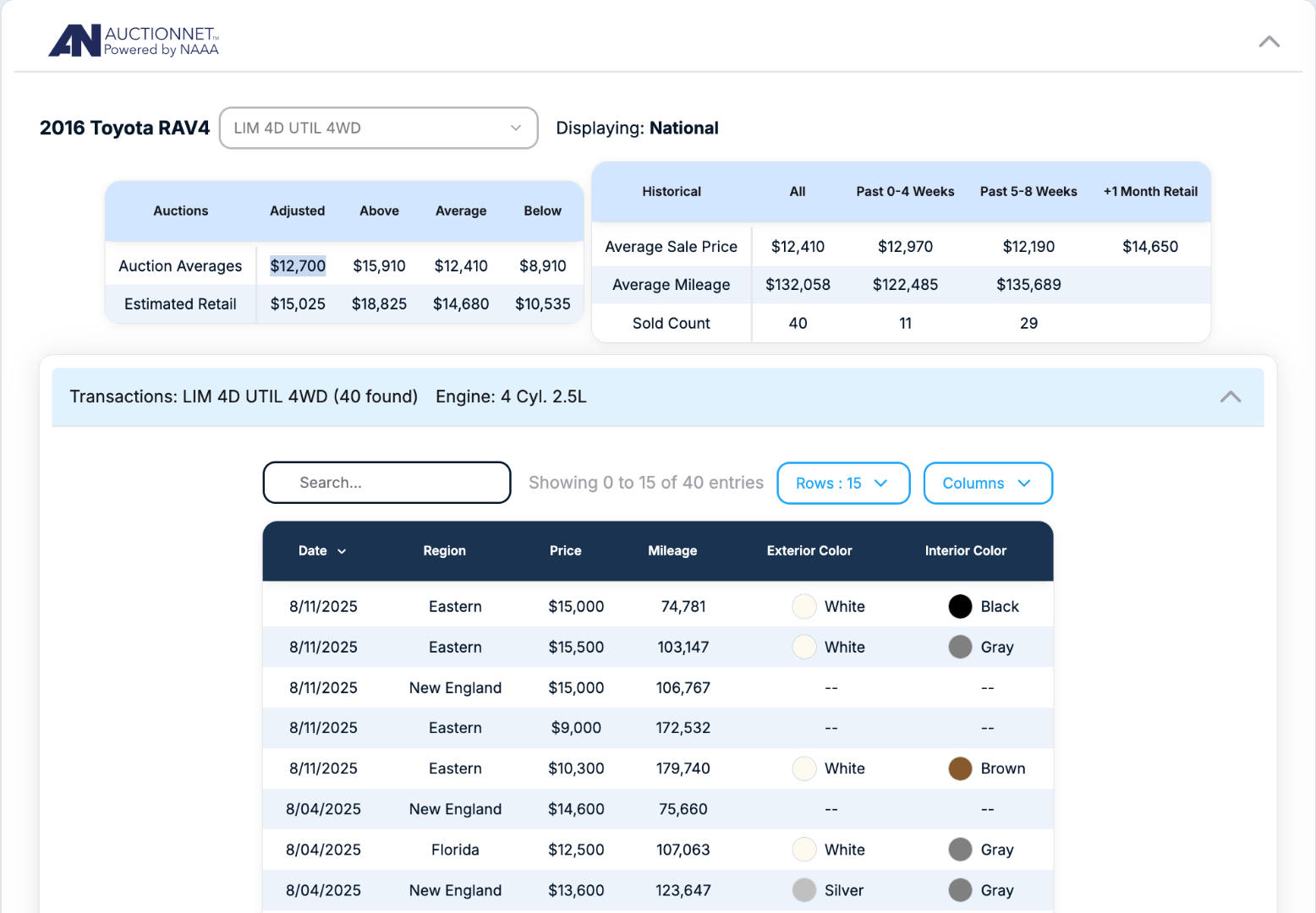This screenshot has width=1316, height=913.
Task: Click white exterior swatch in $15,000 74,781 row
Action: (x=803, y=606)
